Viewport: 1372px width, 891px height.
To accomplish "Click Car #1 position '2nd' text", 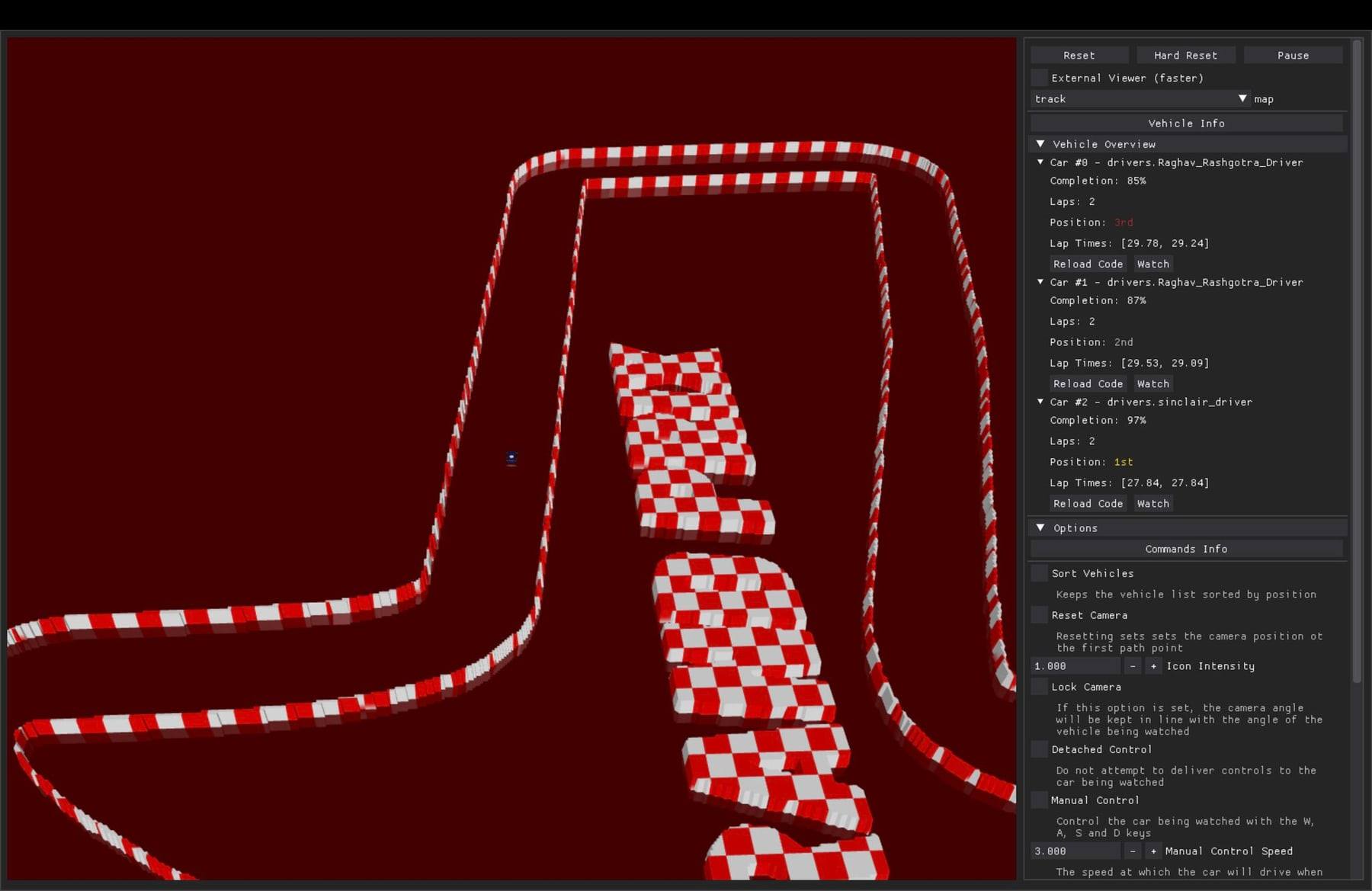I will [x=1124, y=342].
